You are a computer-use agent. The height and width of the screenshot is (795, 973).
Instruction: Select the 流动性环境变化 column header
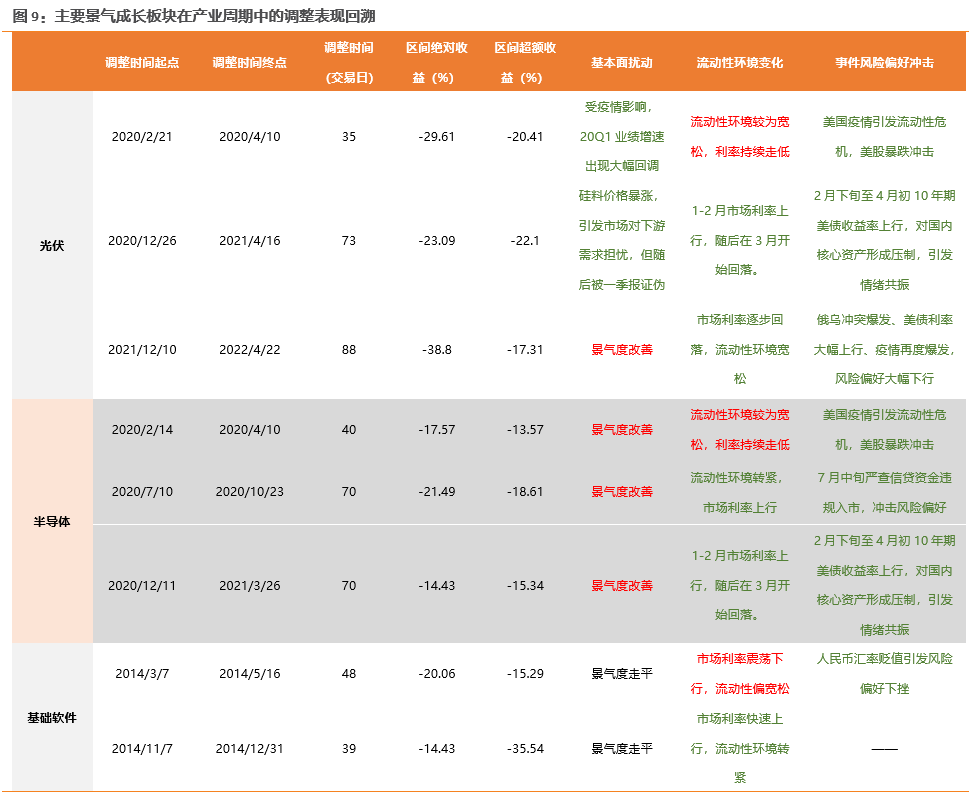[x=740, y=63]
